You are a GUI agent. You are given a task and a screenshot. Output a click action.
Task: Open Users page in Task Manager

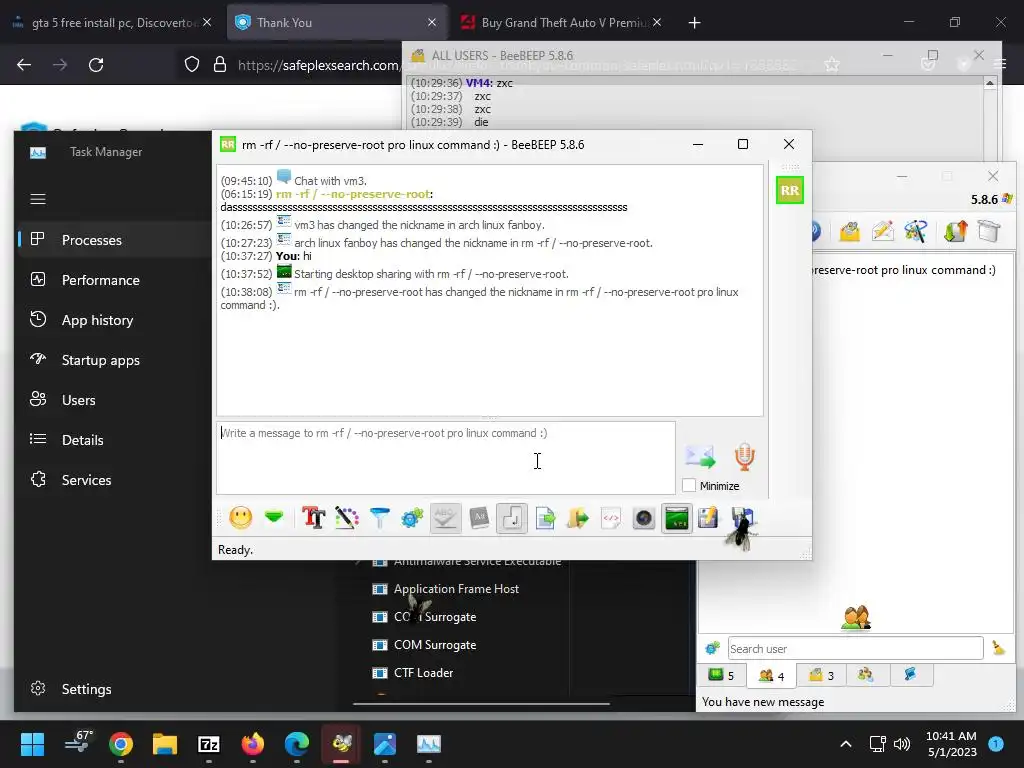(x=115, y=400)
